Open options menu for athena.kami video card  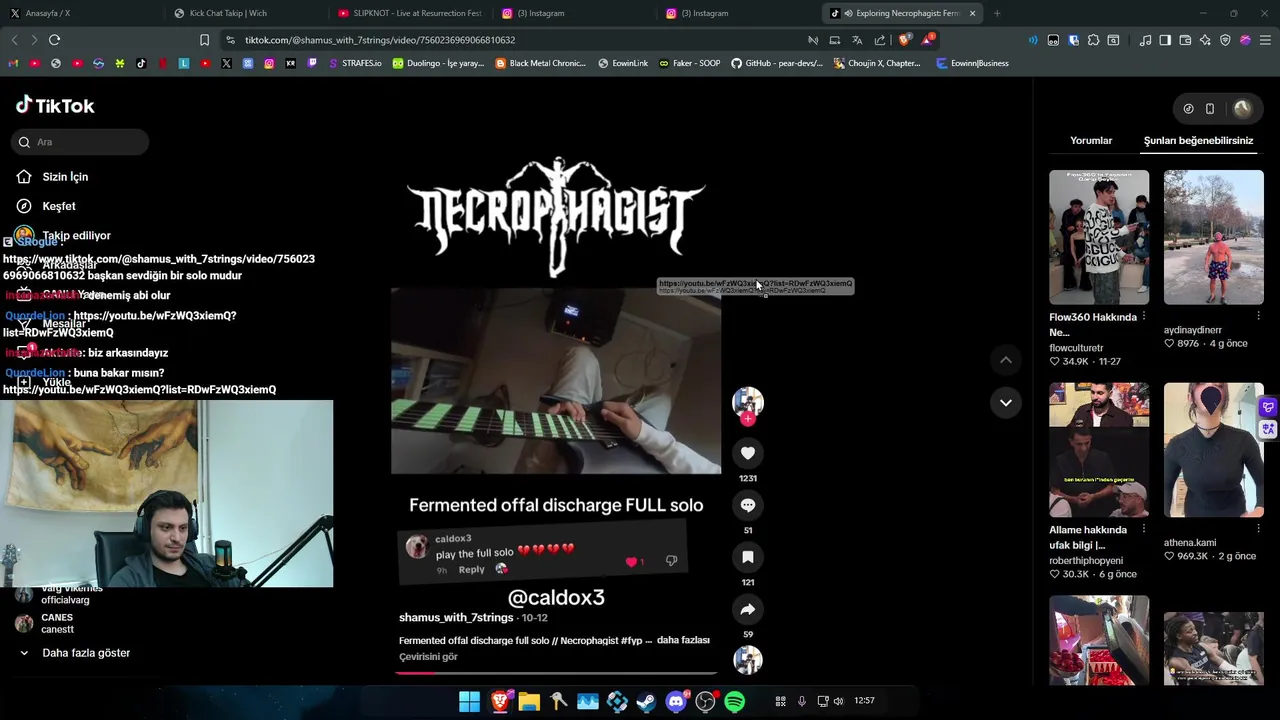pyautogui.click(x=1258, y=530)
